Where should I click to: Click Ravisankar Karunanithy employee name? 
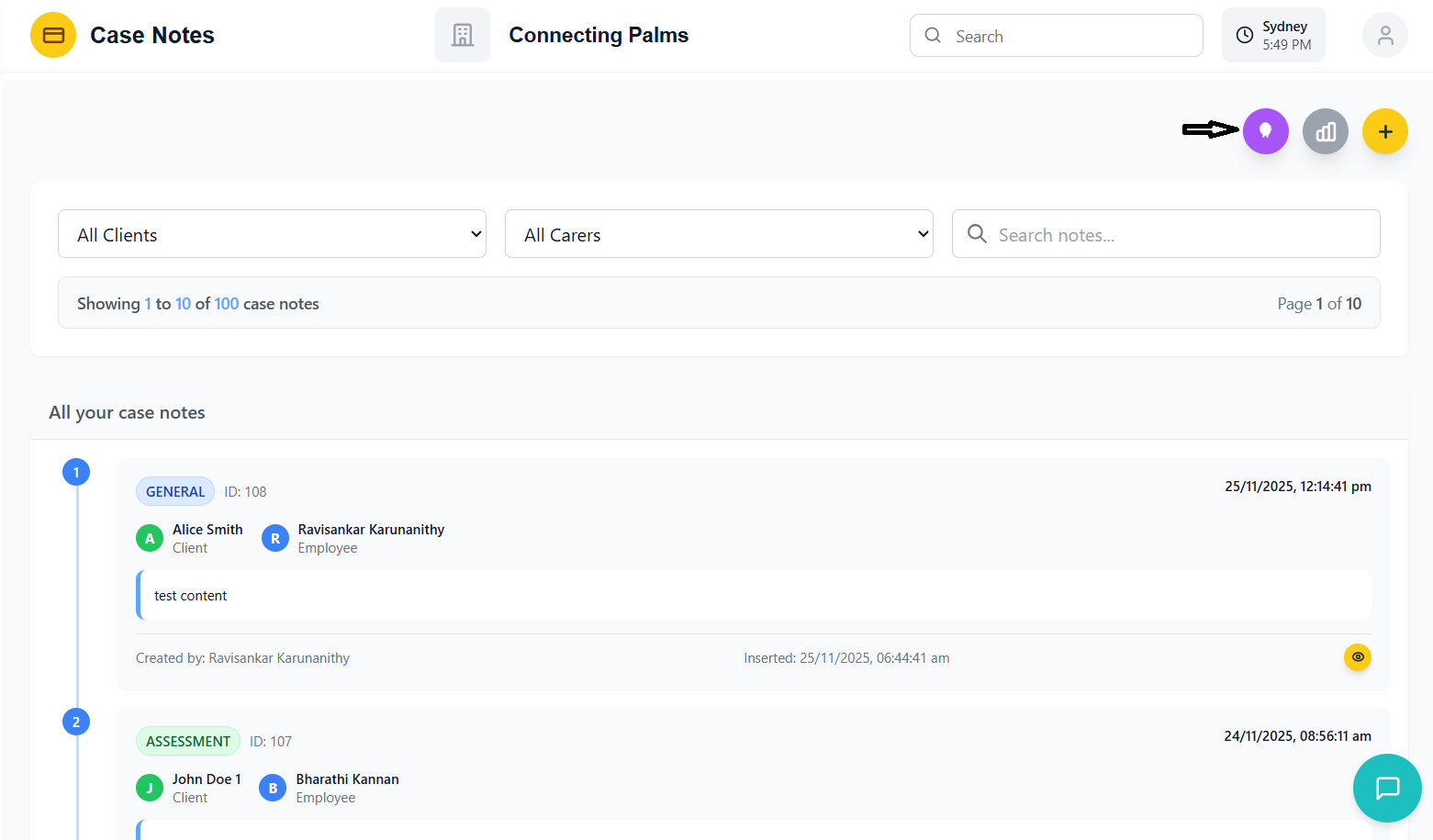(x=371, y=530)
